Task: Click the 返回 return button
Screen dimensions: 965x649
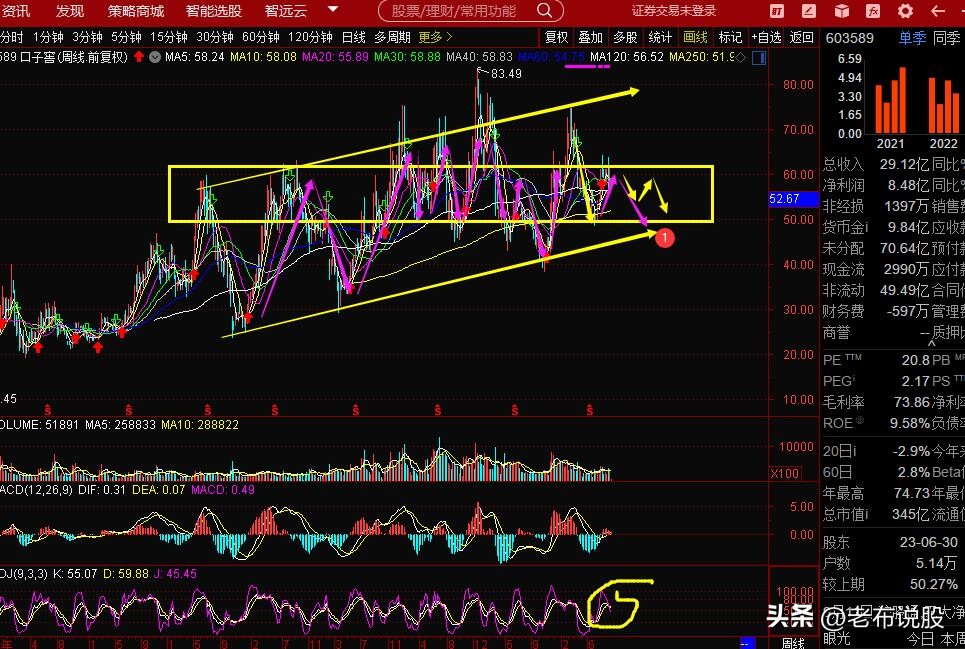Action: (801, 38)
